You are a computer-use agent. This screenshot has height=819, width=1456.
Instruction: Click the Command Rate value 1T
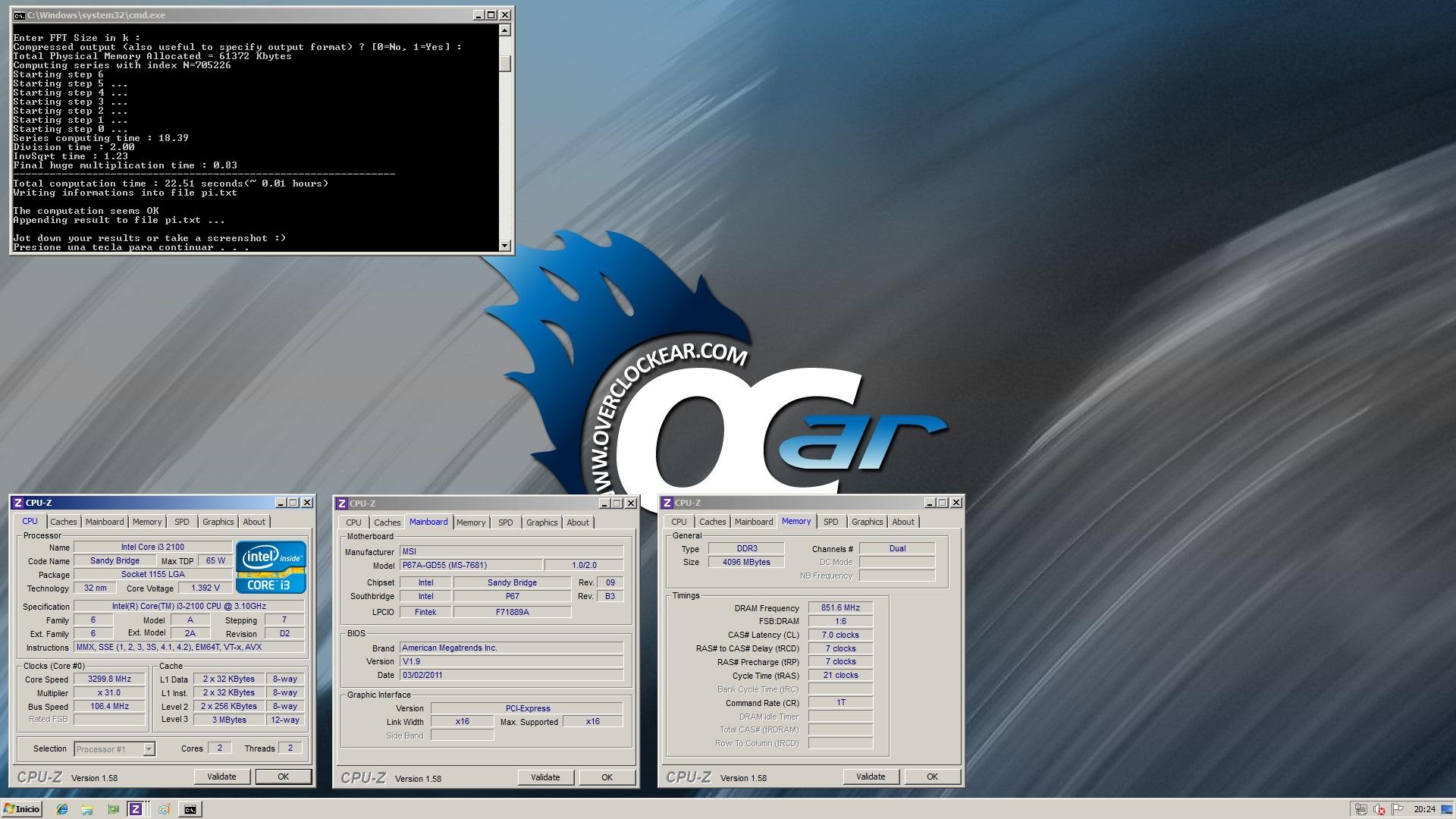click(x=840, y=702)
